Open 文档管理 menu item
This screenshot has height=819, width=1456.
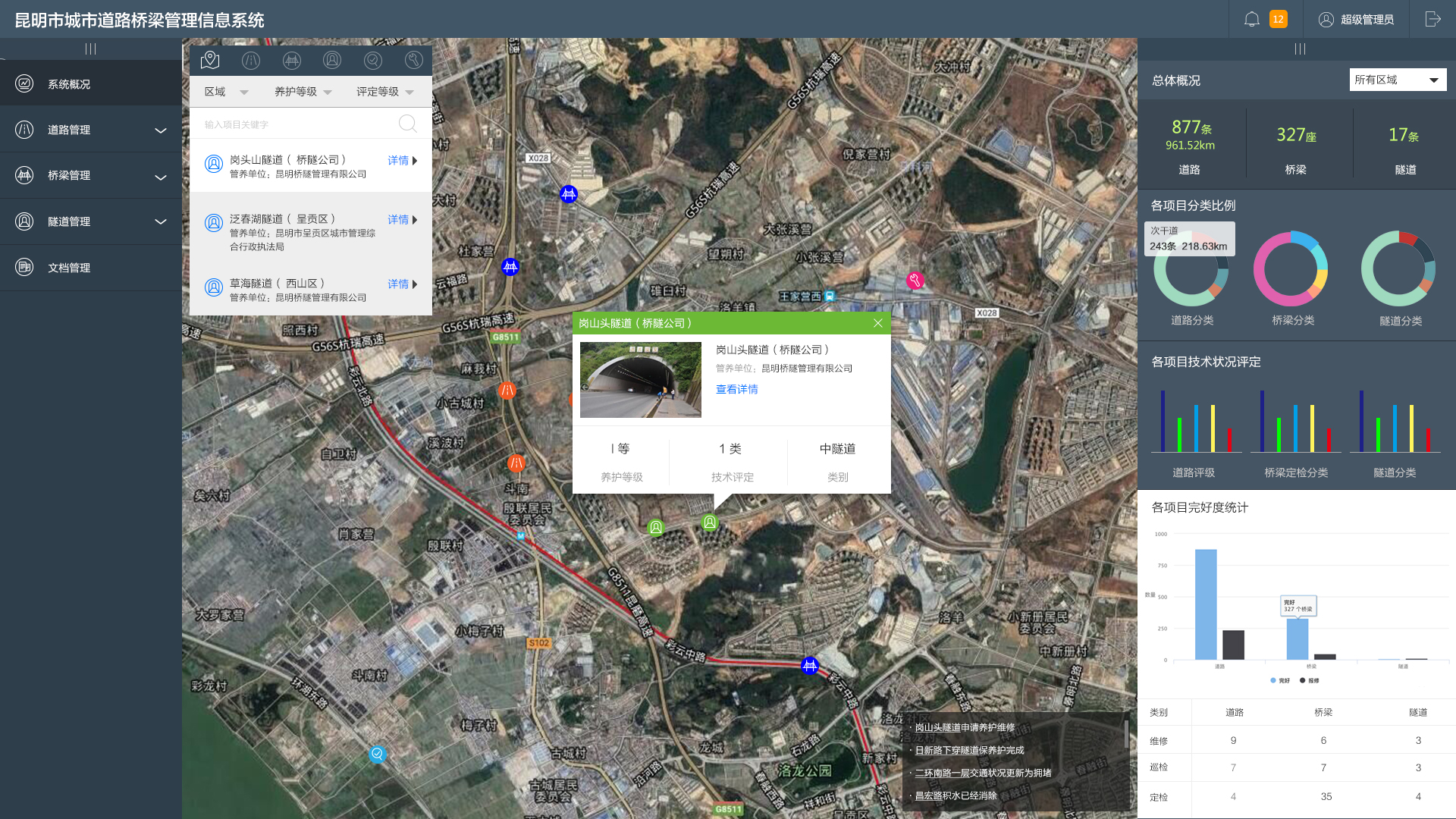coord(91,268)
